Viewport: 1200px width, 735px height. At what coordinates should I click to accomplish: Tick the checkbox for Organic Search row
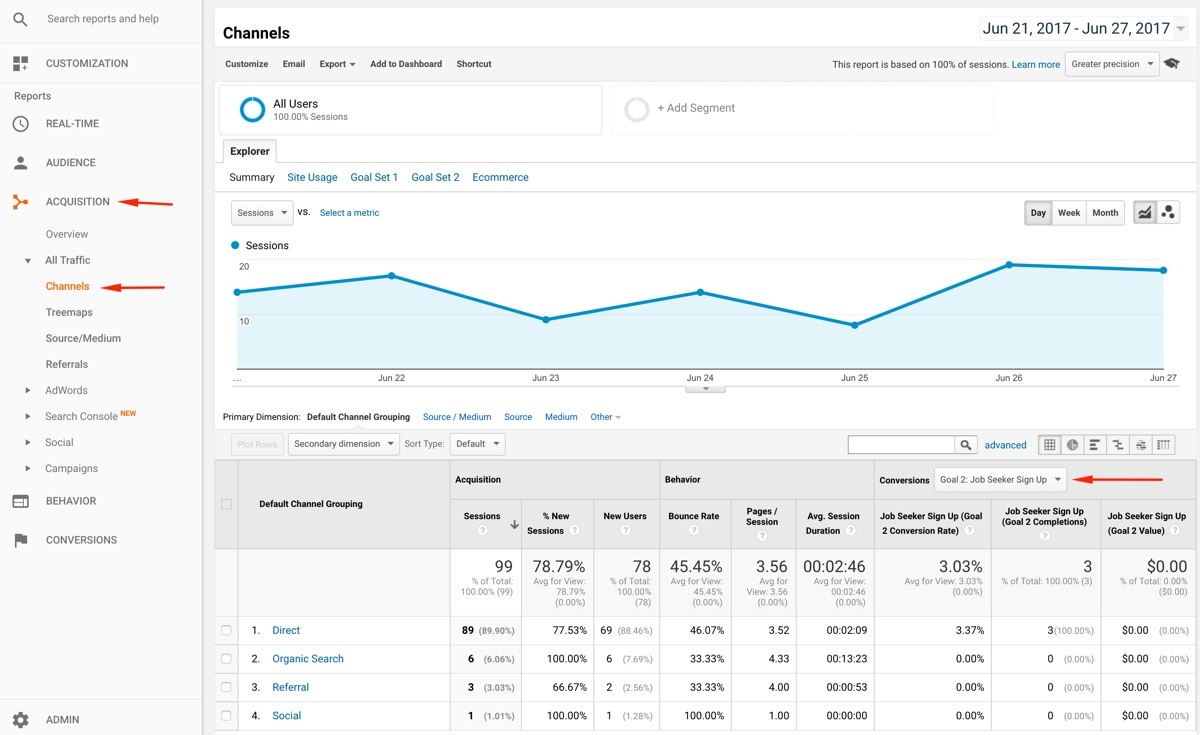click(226, 659)
